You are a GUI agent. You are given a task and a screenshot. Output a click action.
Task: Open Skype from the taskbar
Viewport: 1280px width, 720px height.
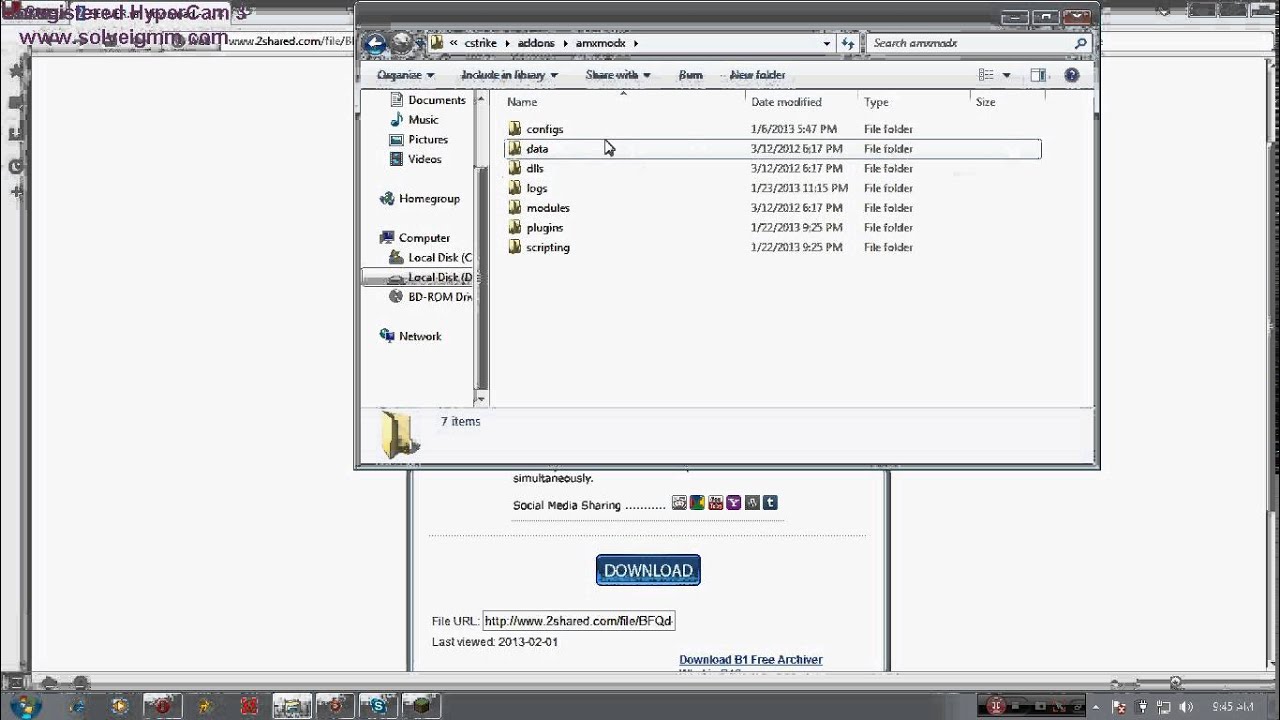pos(378,706)
